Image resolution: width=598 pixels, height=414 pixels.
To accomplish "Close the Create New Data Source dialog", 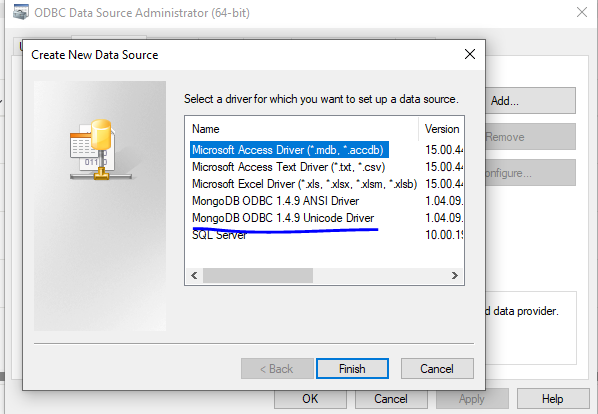I will coord(470,54).
